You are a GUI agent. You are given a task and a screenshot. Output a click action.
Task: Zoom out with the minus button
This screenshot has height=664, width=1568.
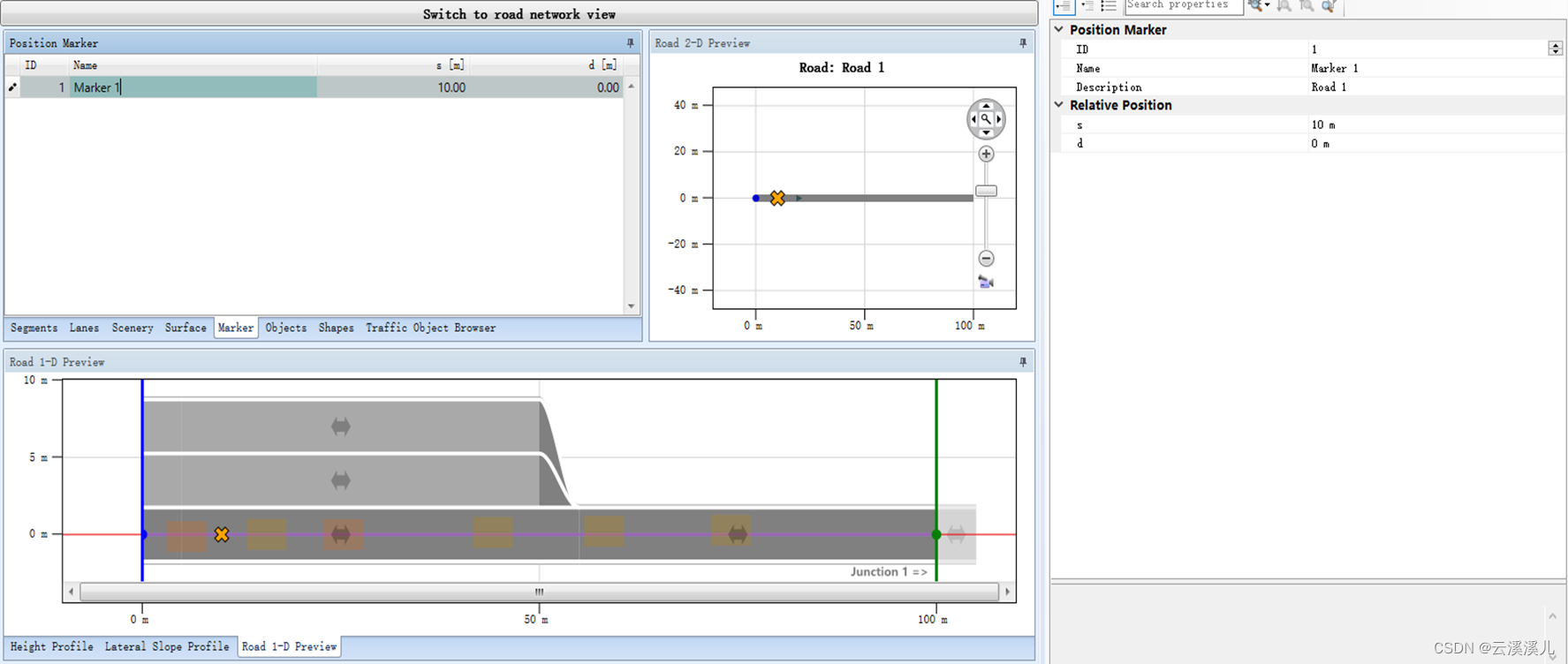point(986,259)
